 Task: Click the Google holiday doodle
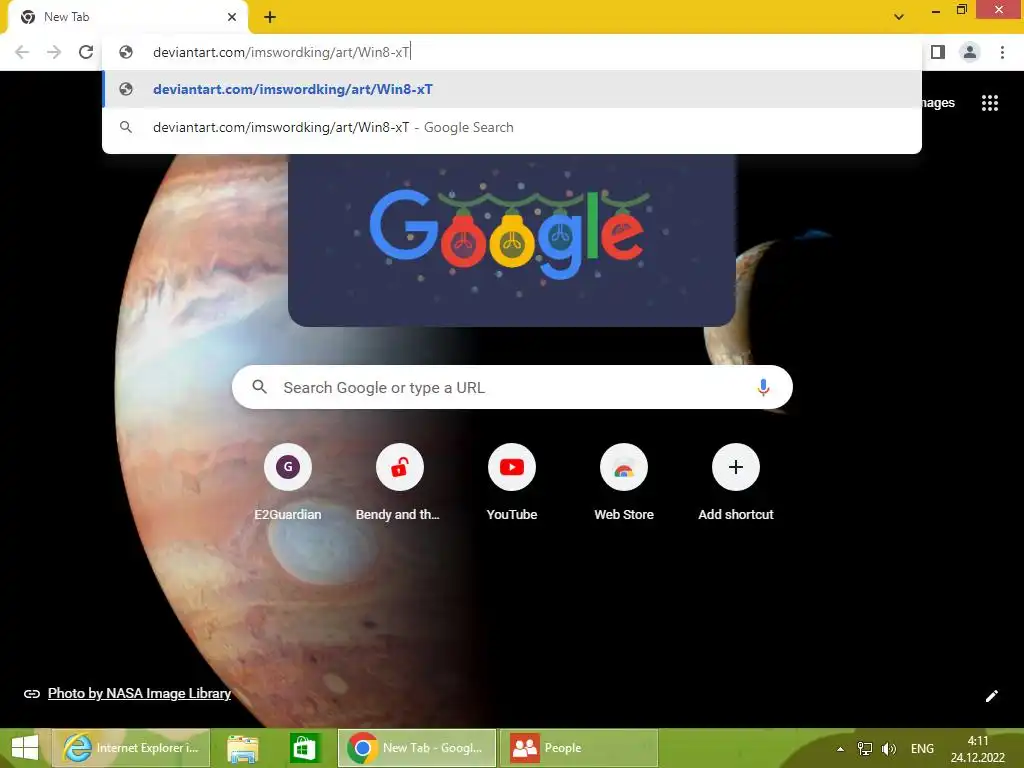pos(511,239)
